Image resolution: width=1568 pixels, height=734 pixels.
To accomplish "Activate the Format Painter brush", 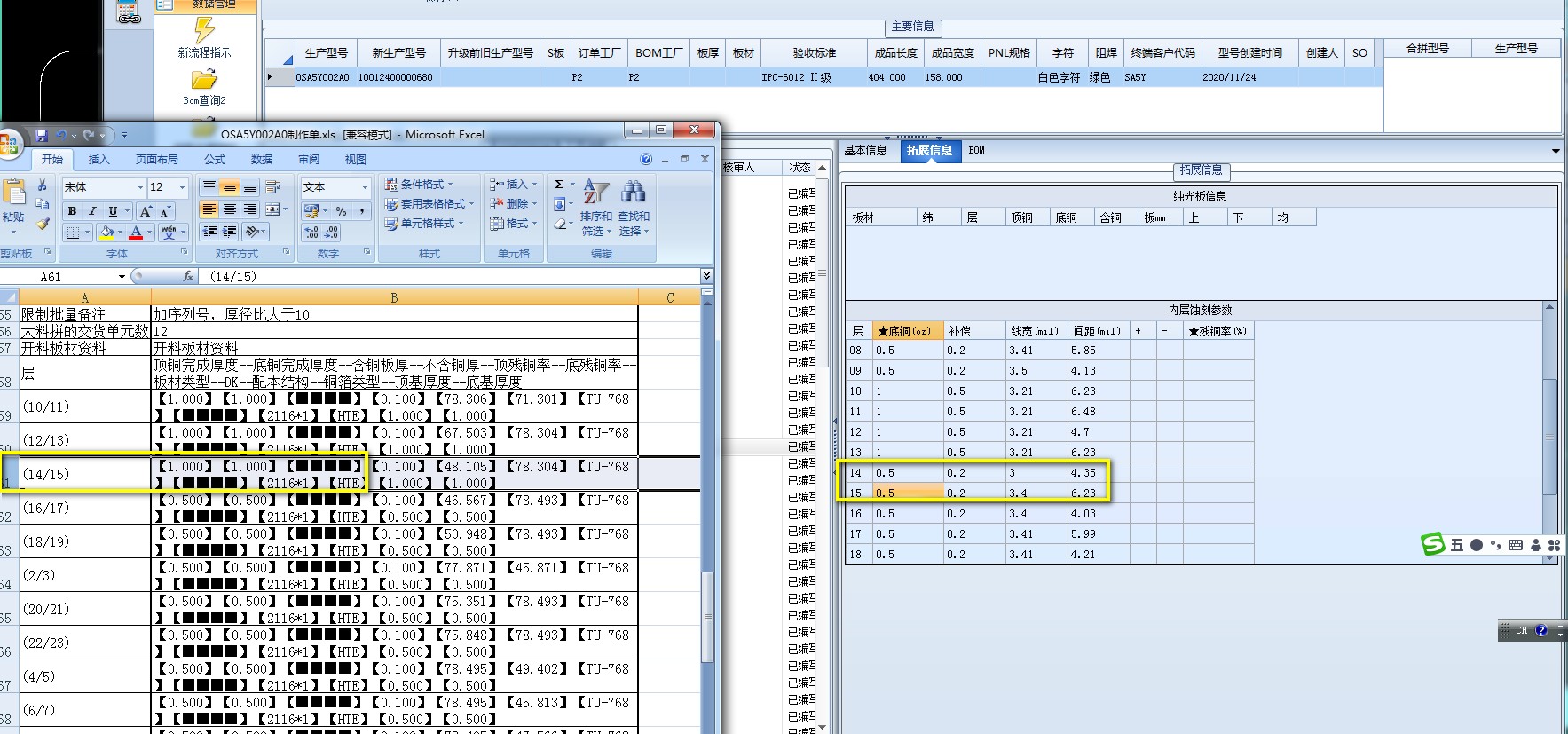I will 42,224.
